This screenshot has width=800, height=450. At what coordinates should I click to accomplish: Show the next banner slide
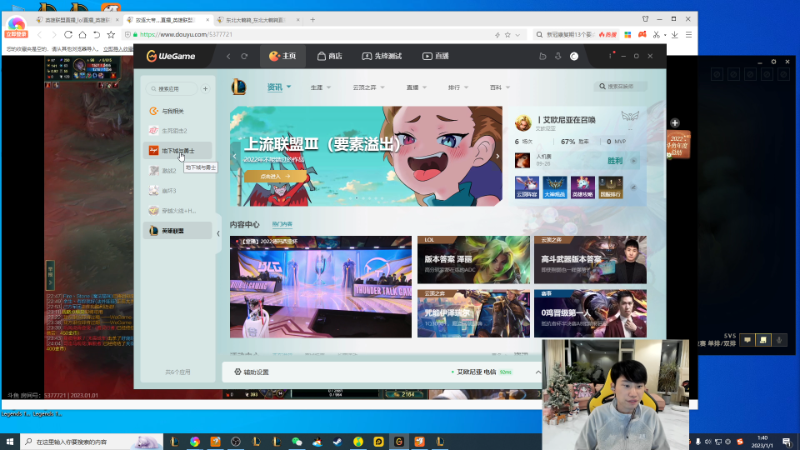(x=497, y=156)
